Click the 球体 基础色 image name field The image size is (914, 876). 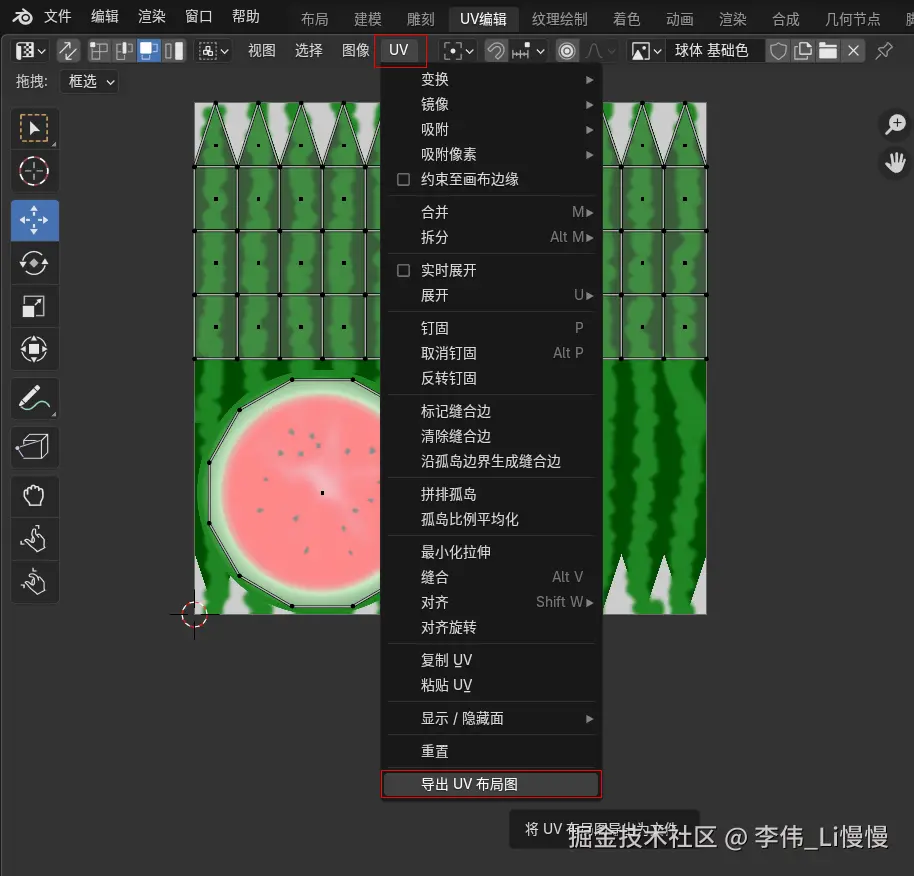coord(714,50)
